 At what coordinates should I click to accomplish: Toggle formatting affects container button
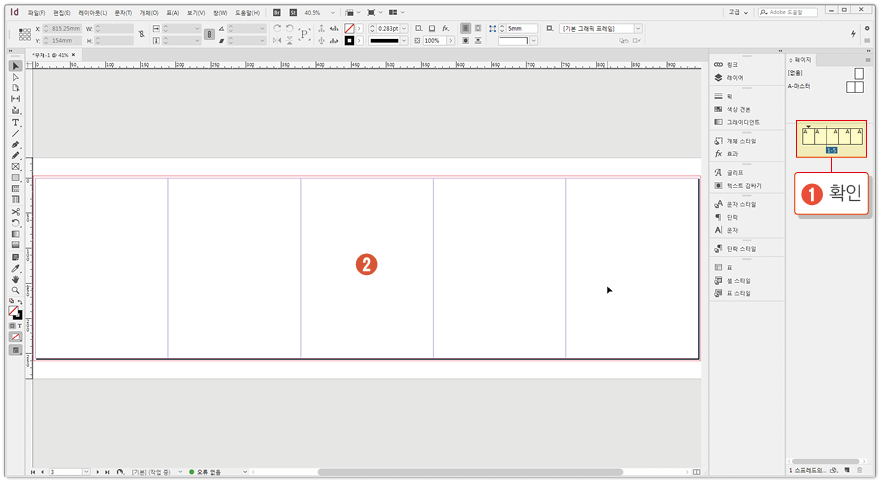click(12, 326)
